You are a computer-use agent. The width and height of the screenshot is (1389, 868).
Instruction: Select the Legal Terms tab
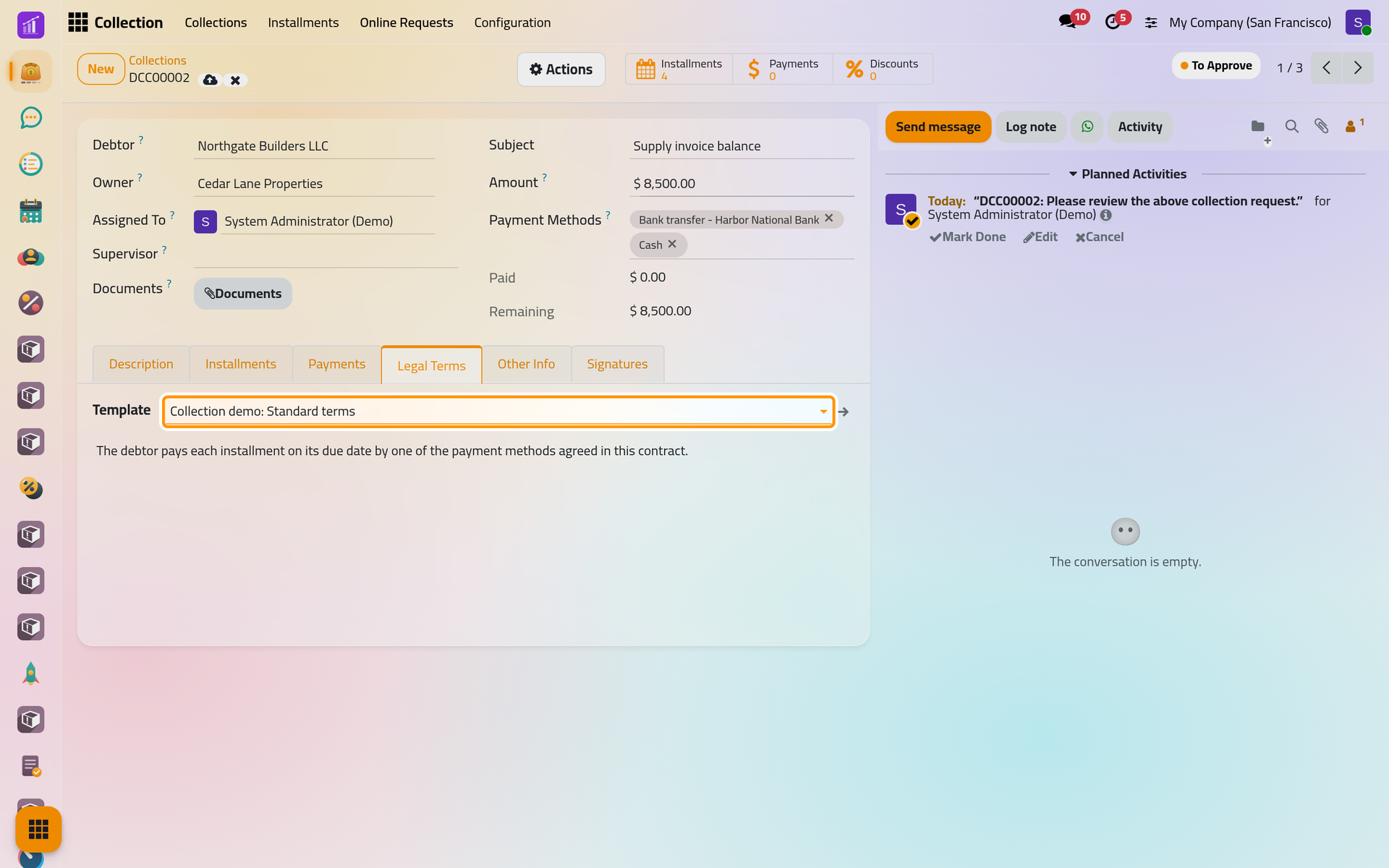tap(431, 365)
